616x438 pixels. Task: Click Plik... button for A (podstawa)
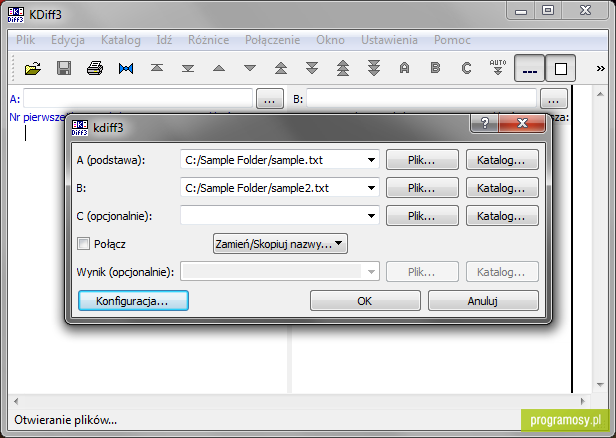(422, 160)
